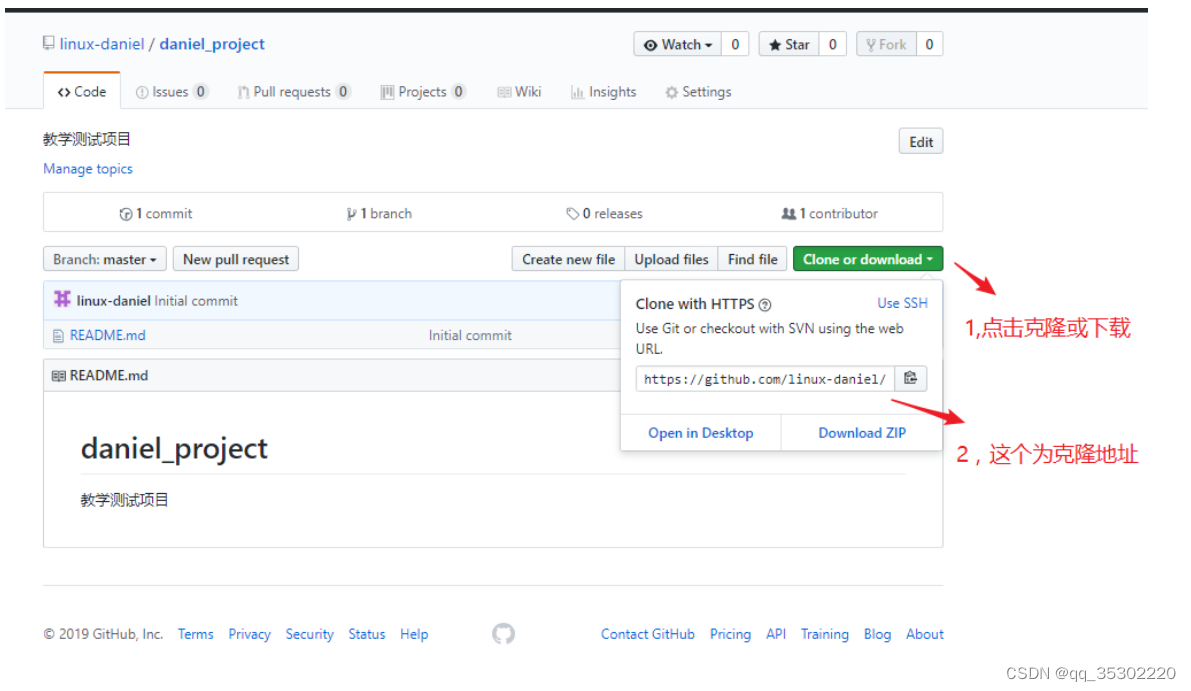Open README.md in file list
The image size is (1191, 691).
[x=108, y=335]
